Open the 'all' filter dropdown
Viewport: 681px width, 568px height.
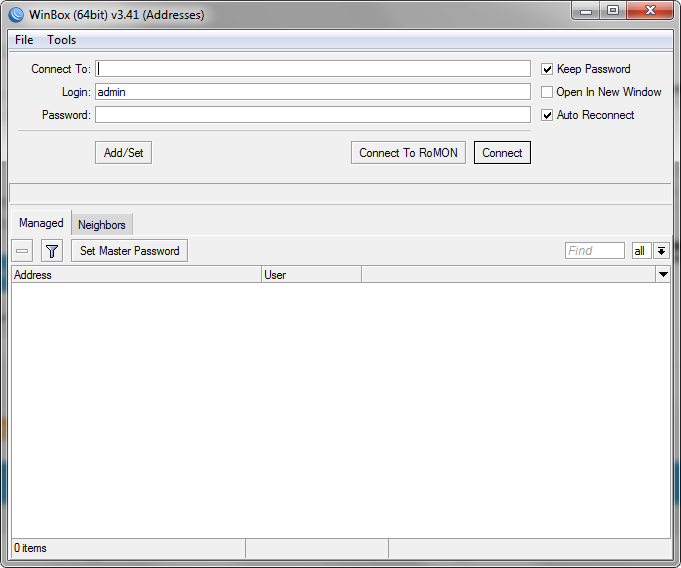point(641,251)
